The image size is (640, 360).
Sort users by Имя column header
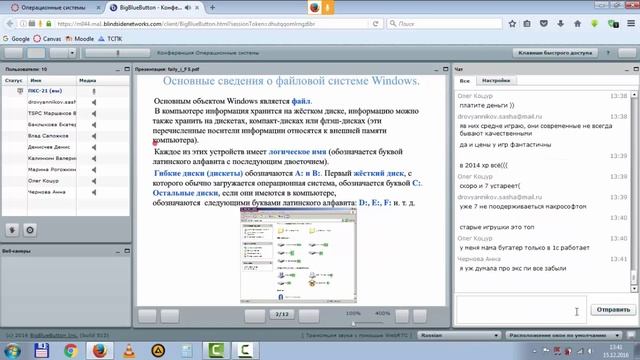52,80
